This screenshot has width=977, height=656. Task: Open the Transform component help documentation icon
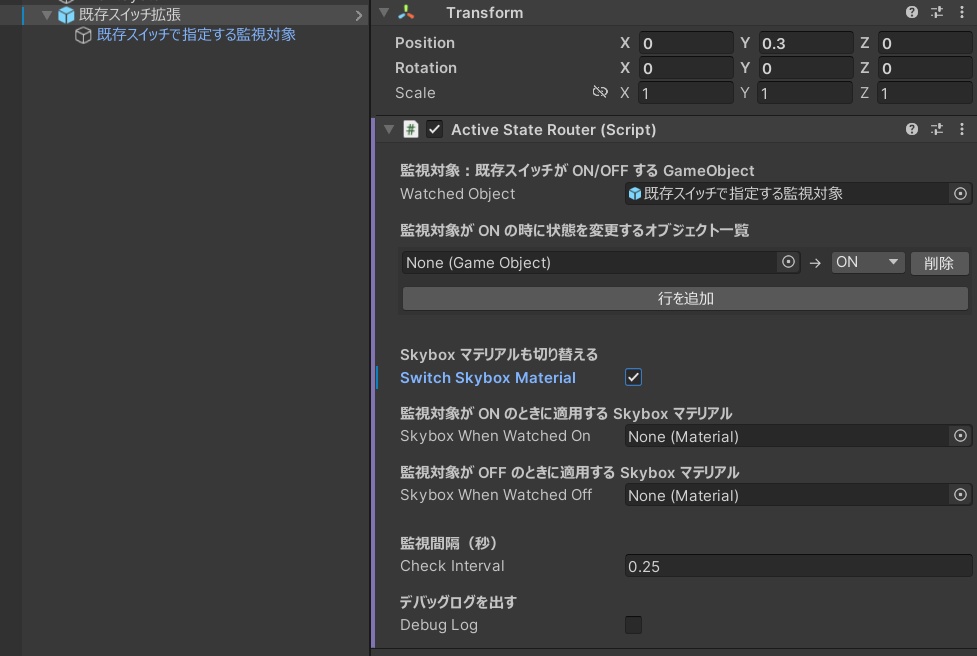tap(910, 12)
